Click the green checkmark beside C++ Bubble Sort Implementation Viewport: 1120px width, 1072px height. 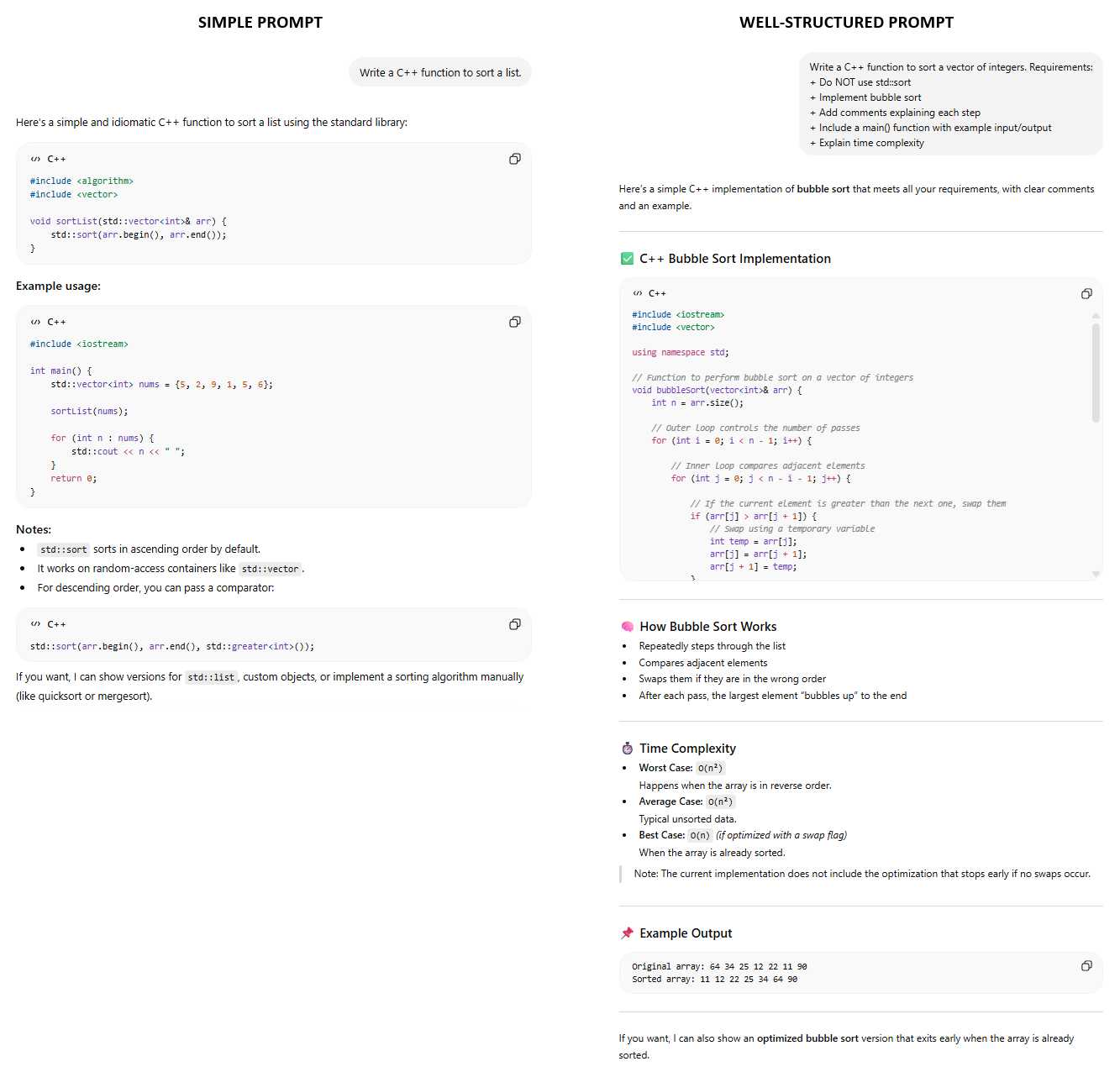(627, 259)
